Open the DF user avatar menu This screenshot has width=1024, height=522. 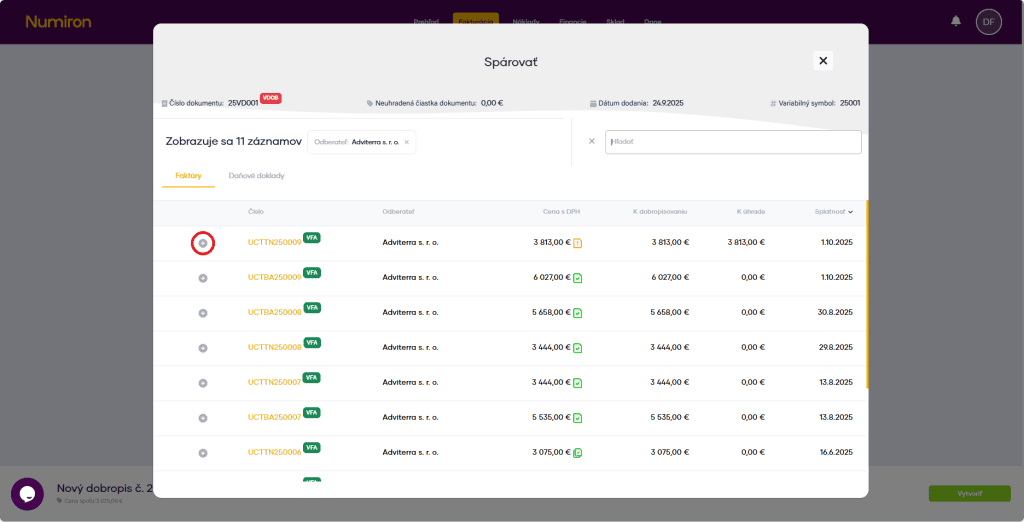point(988,21)
